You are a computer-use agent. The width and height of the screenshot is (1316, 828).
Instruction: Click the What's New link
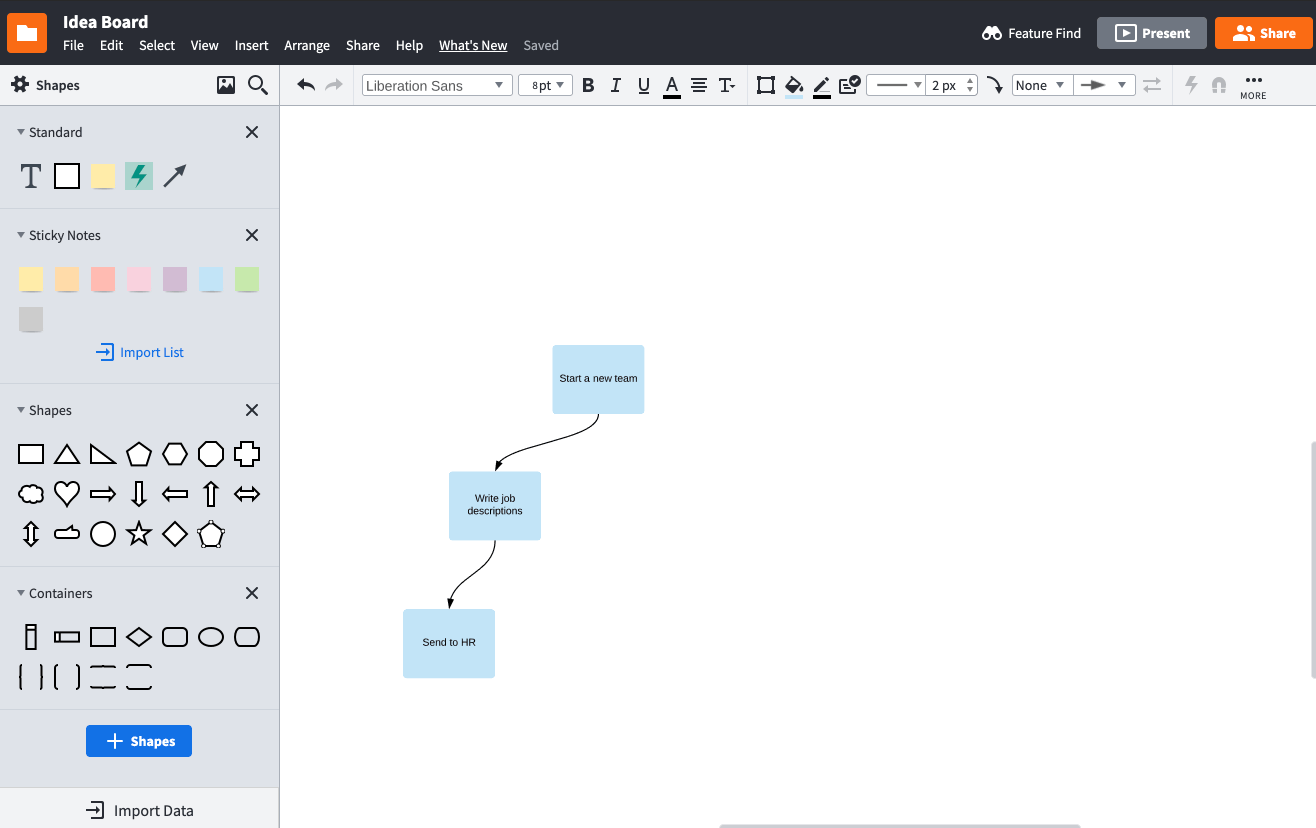click(473, 45)
